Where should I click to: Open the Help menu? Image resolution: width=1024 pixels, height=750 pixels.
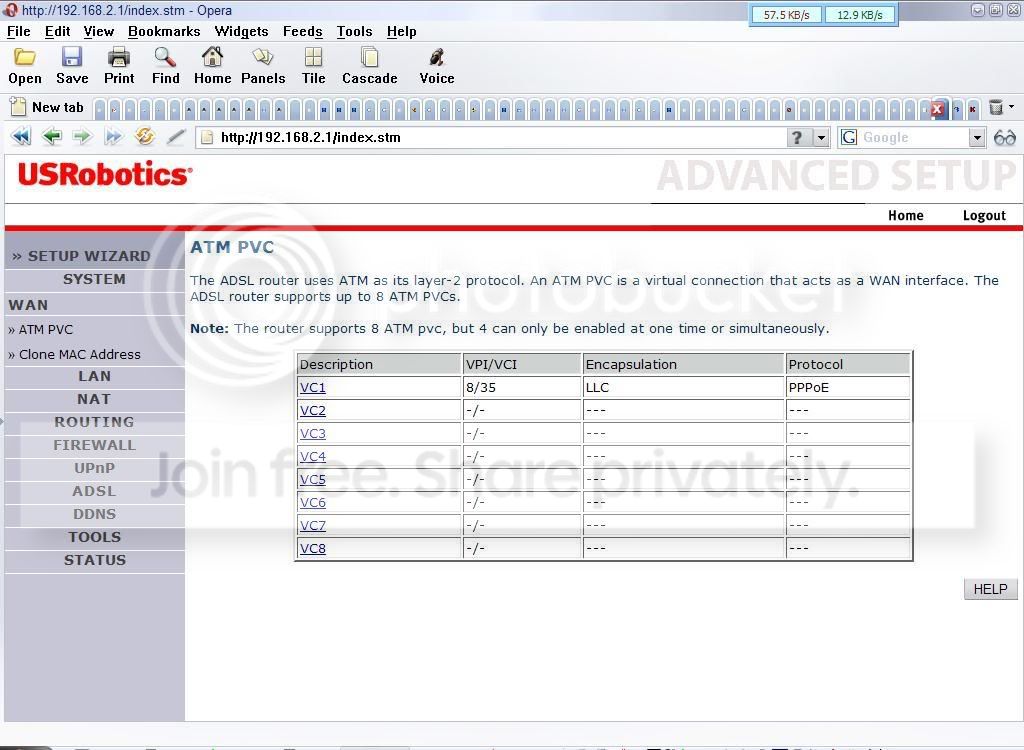[x=401, y=31]
